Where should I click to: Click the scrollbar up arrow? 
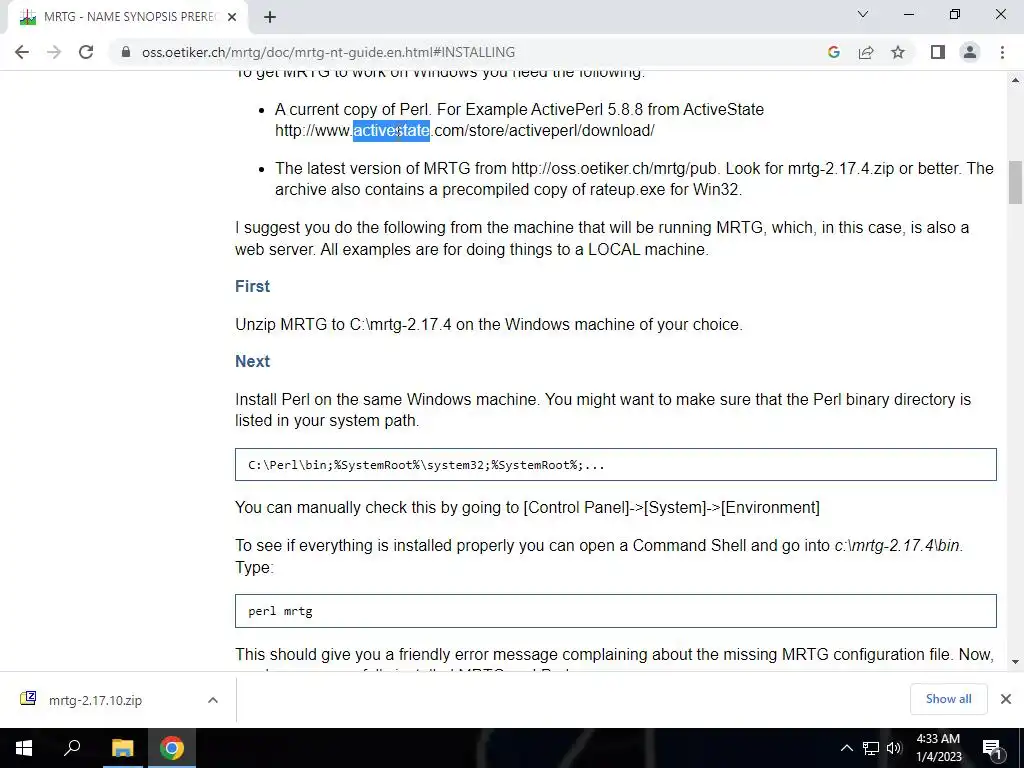[1015, 80]
